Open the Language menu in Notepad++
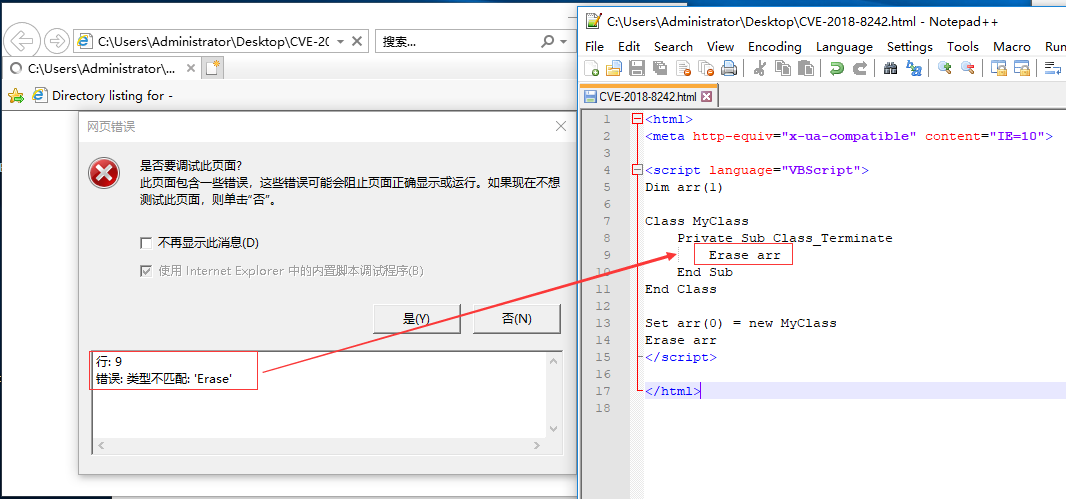The height and width of the screenshot is (499, 1066). tap(843, 46)
